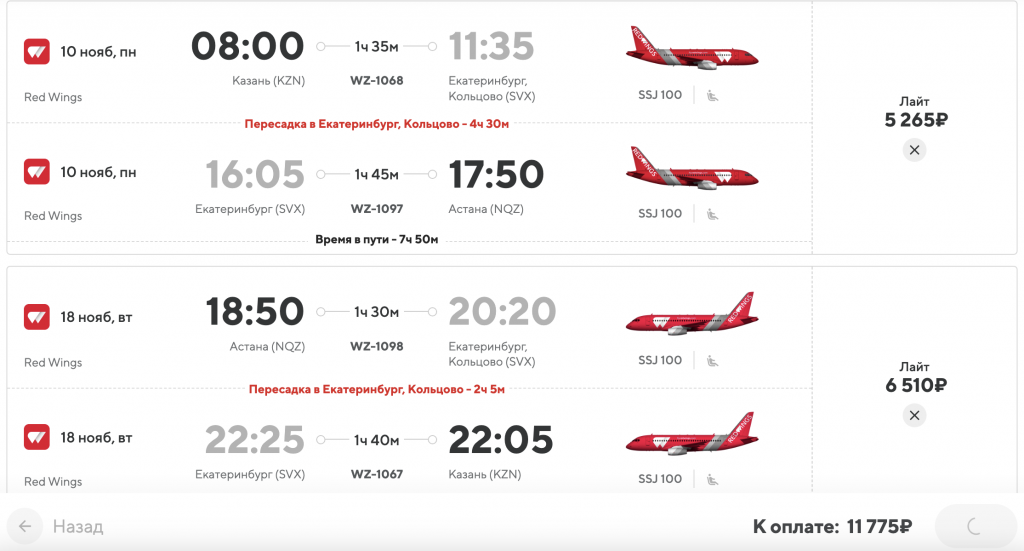The width and height of the screenshot is (1024, 551).
Task: Click the Назад back arrow button
Action: tap(25, 526)
